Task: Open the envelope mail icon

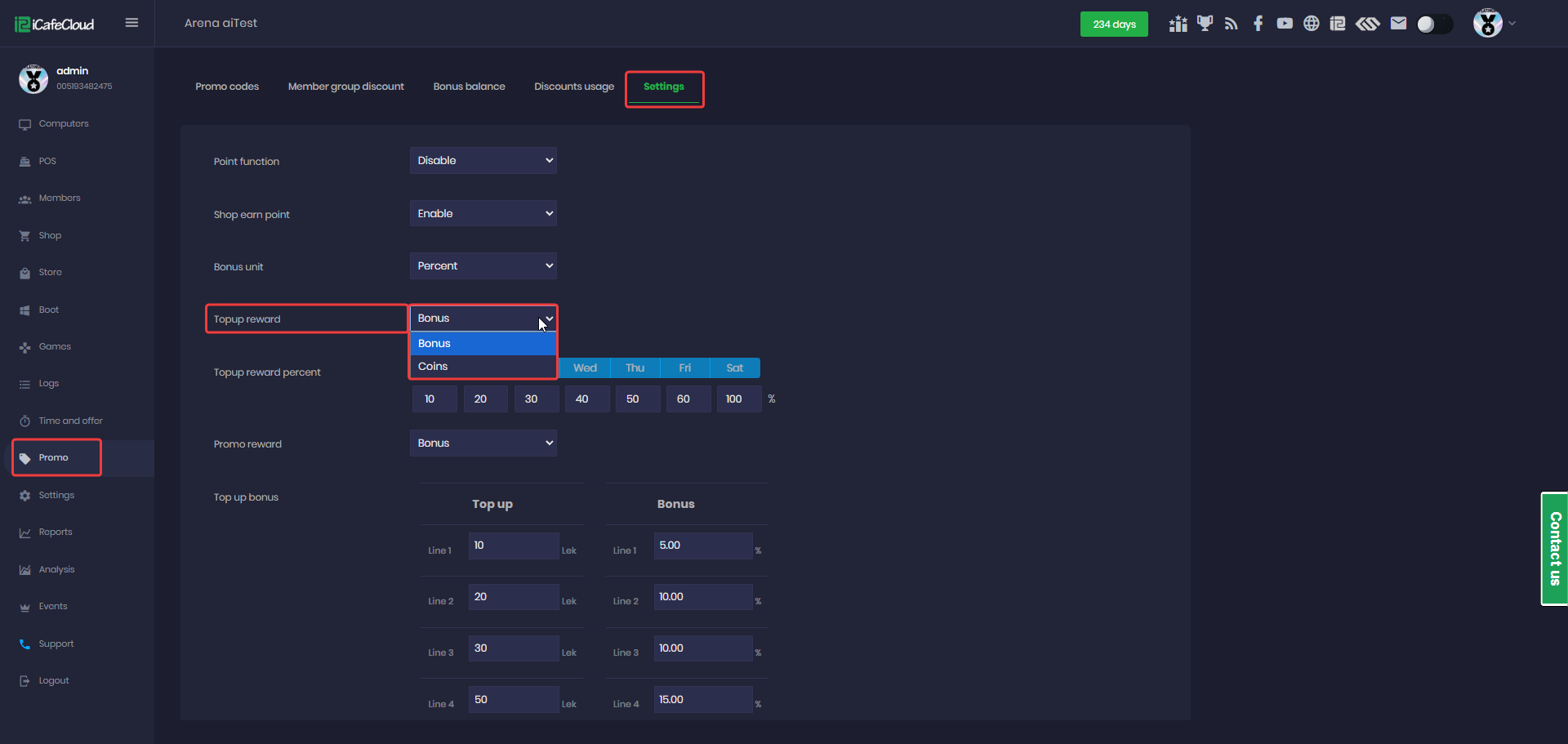Action: pyautogui.click(x=1398, y=24)
